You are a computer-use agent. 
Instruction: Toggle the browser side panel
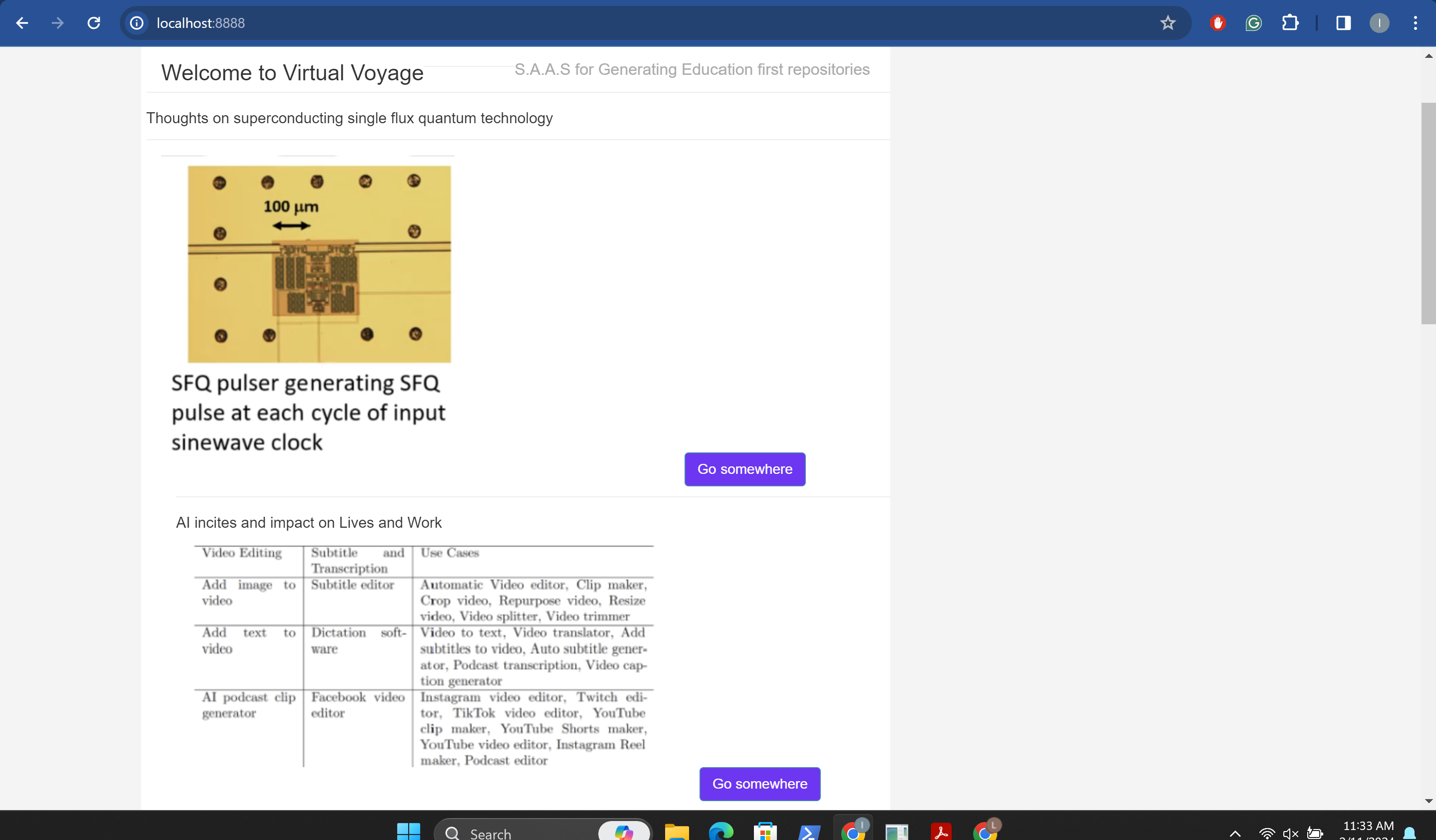tap(1343, 23)
